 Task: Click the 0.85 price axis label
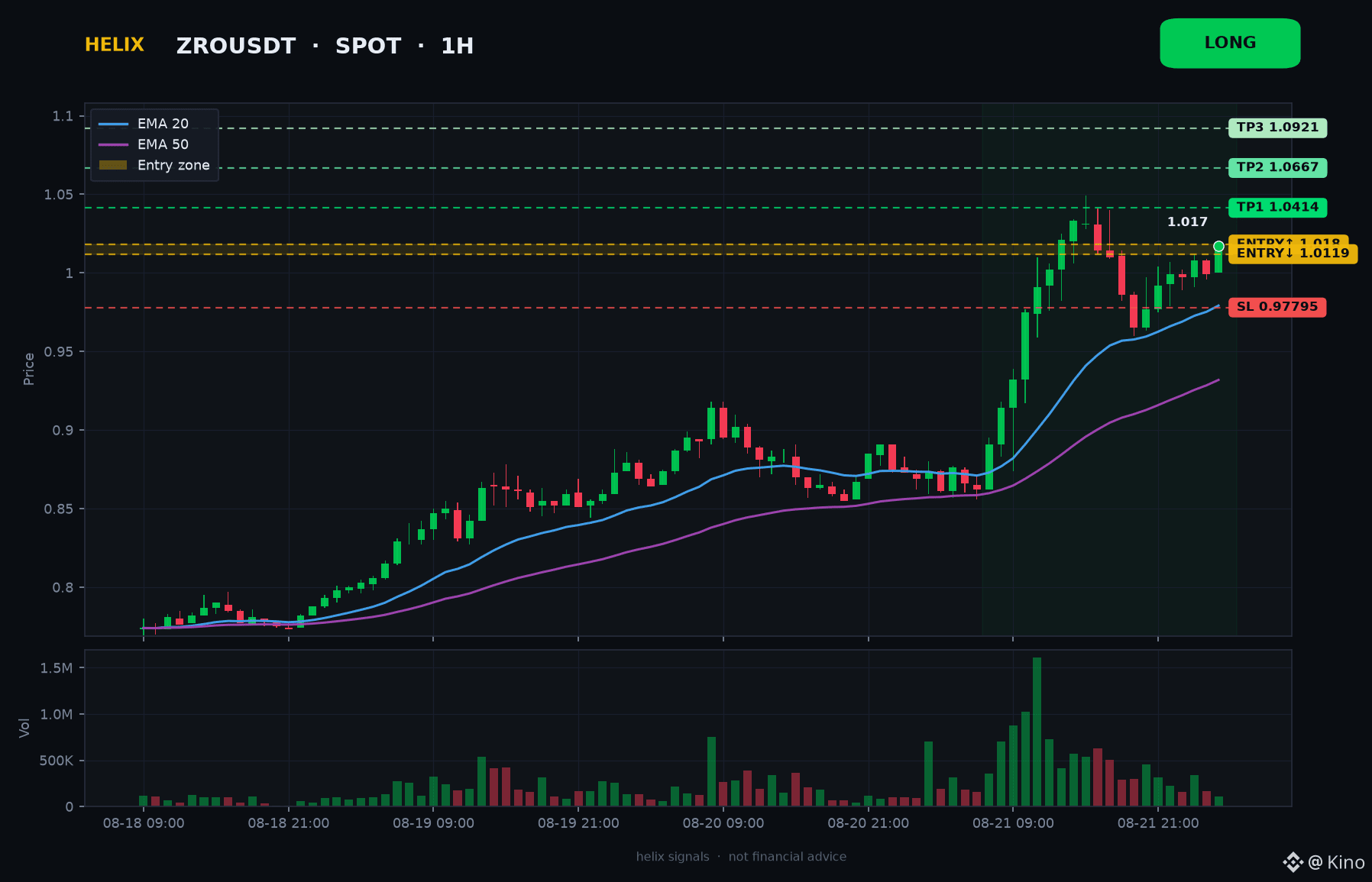tap(59, 509)
